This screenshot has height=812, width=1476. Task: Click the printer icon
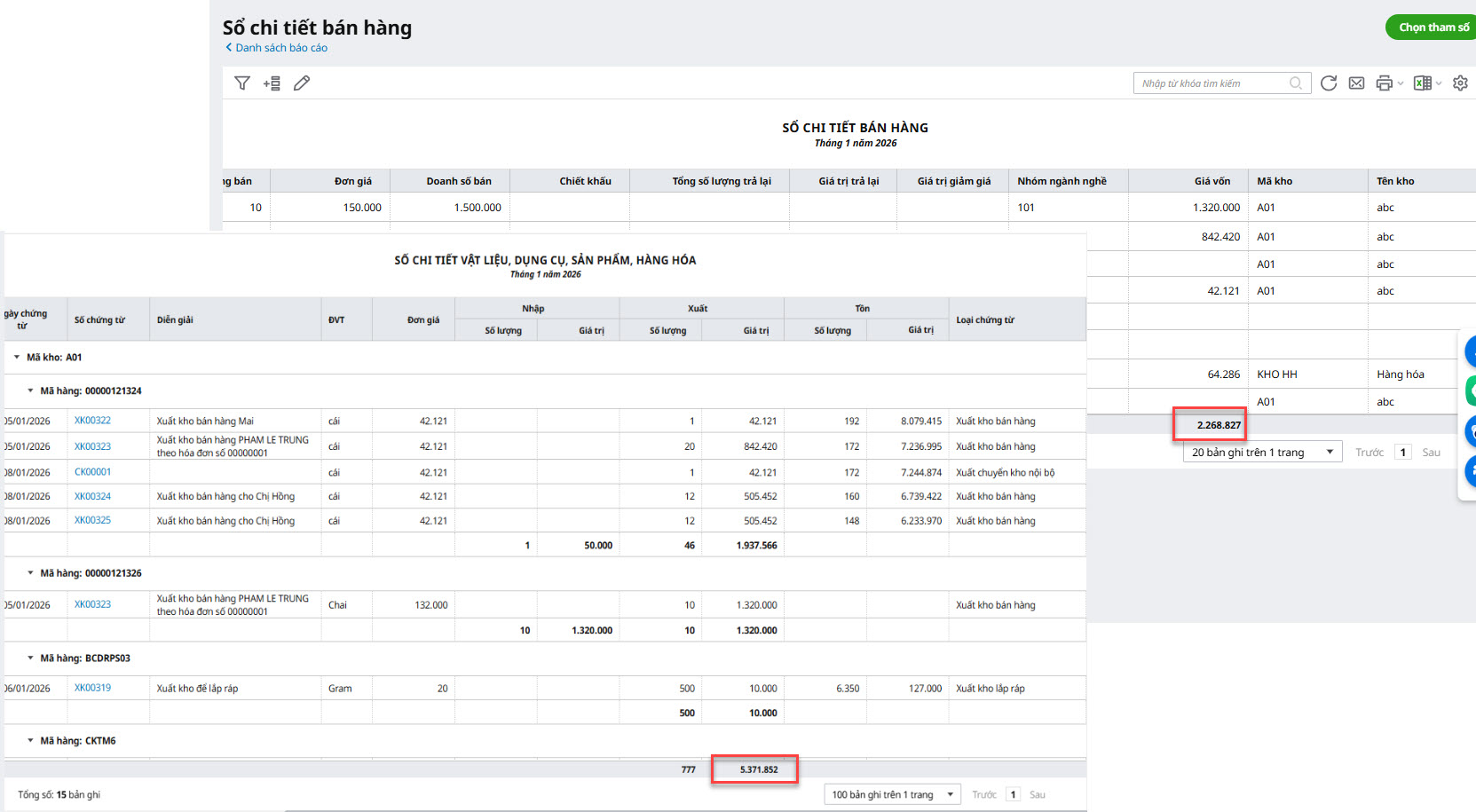click(x=1384, y=83)
